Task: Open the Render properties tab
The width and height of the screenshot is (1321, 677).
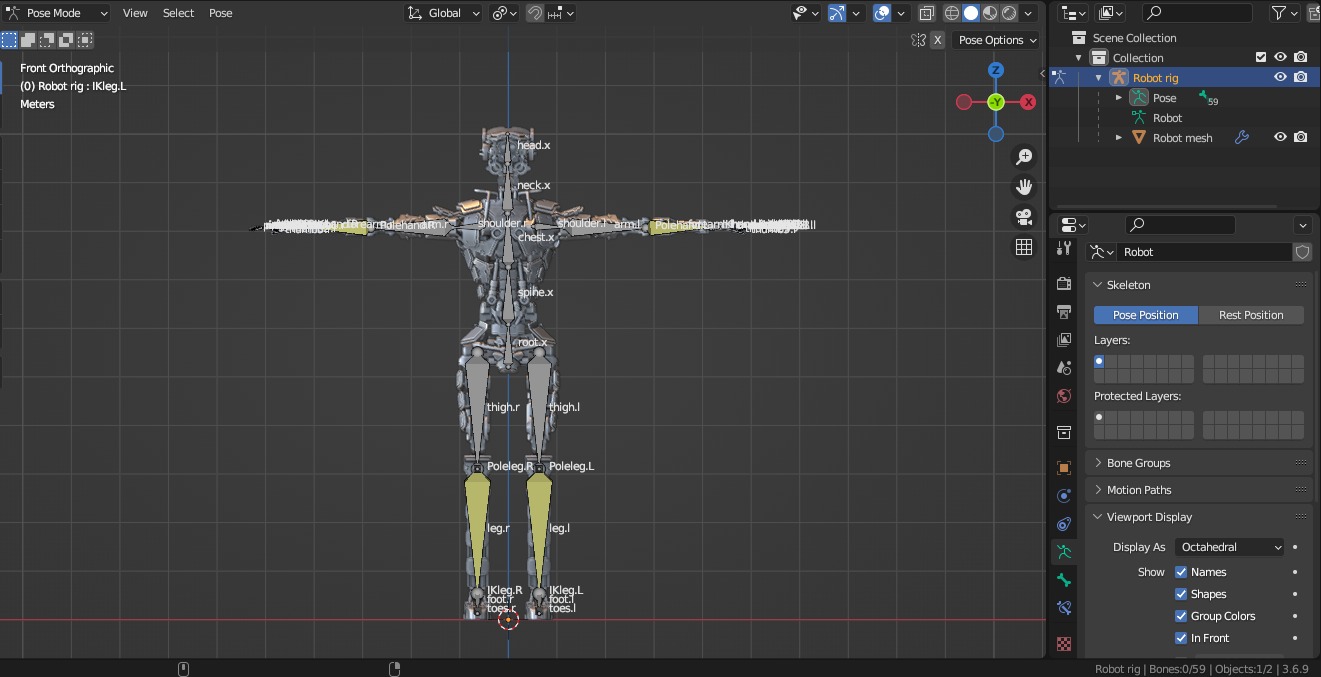Action: click(1064, 285)
